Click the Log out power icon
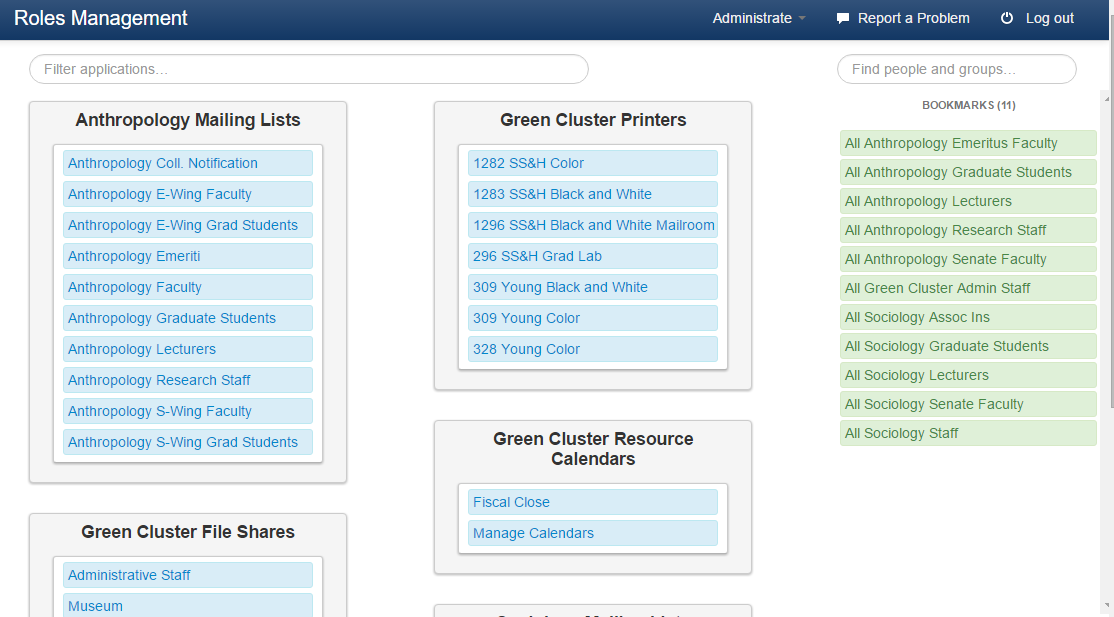 (1007, 18)
